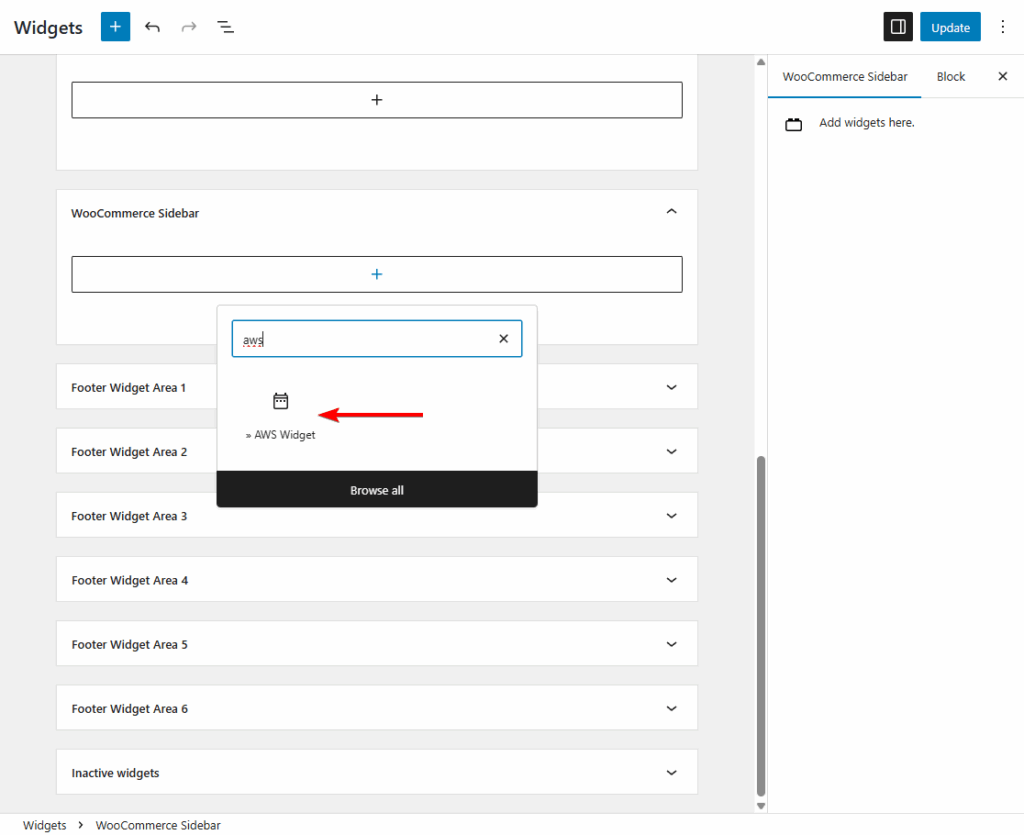
Task: Clear the search with the X icon
Action: point(503,339)
